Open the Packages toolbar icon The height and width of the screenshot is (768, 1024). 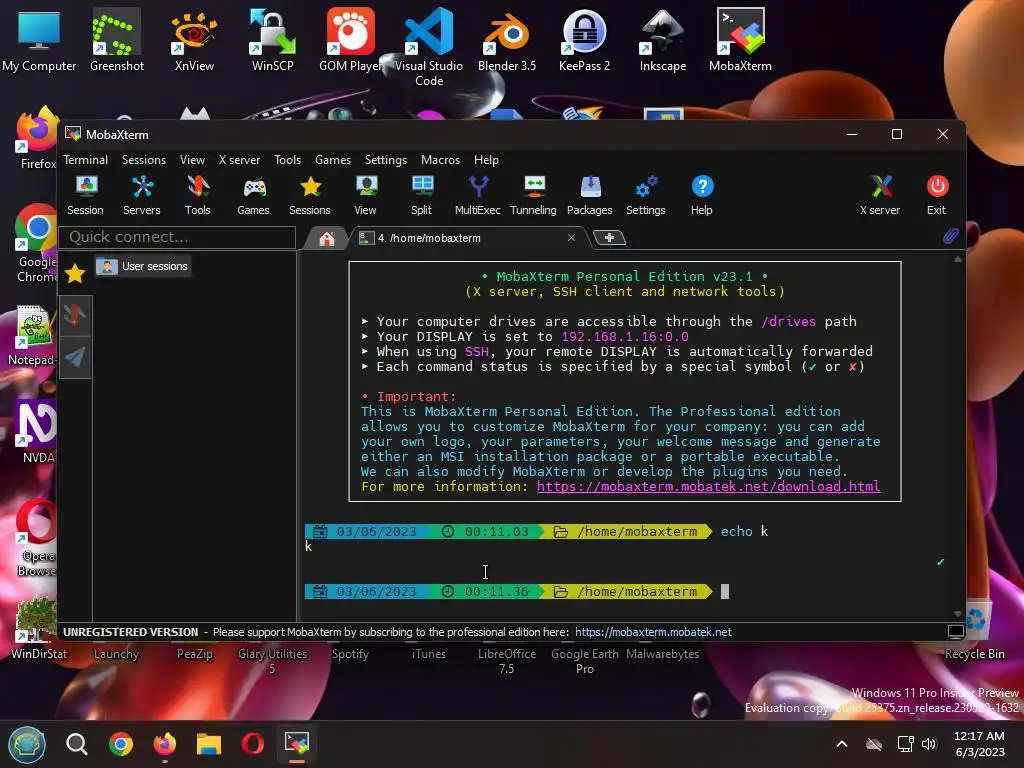click(x=590, y=195)
